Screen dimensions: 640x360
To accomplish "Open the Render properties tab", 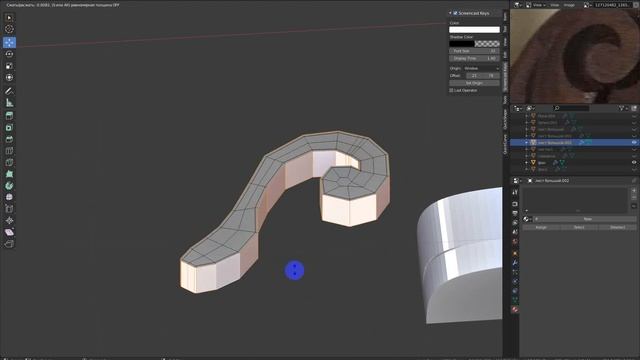I will [x=515, y=204].
